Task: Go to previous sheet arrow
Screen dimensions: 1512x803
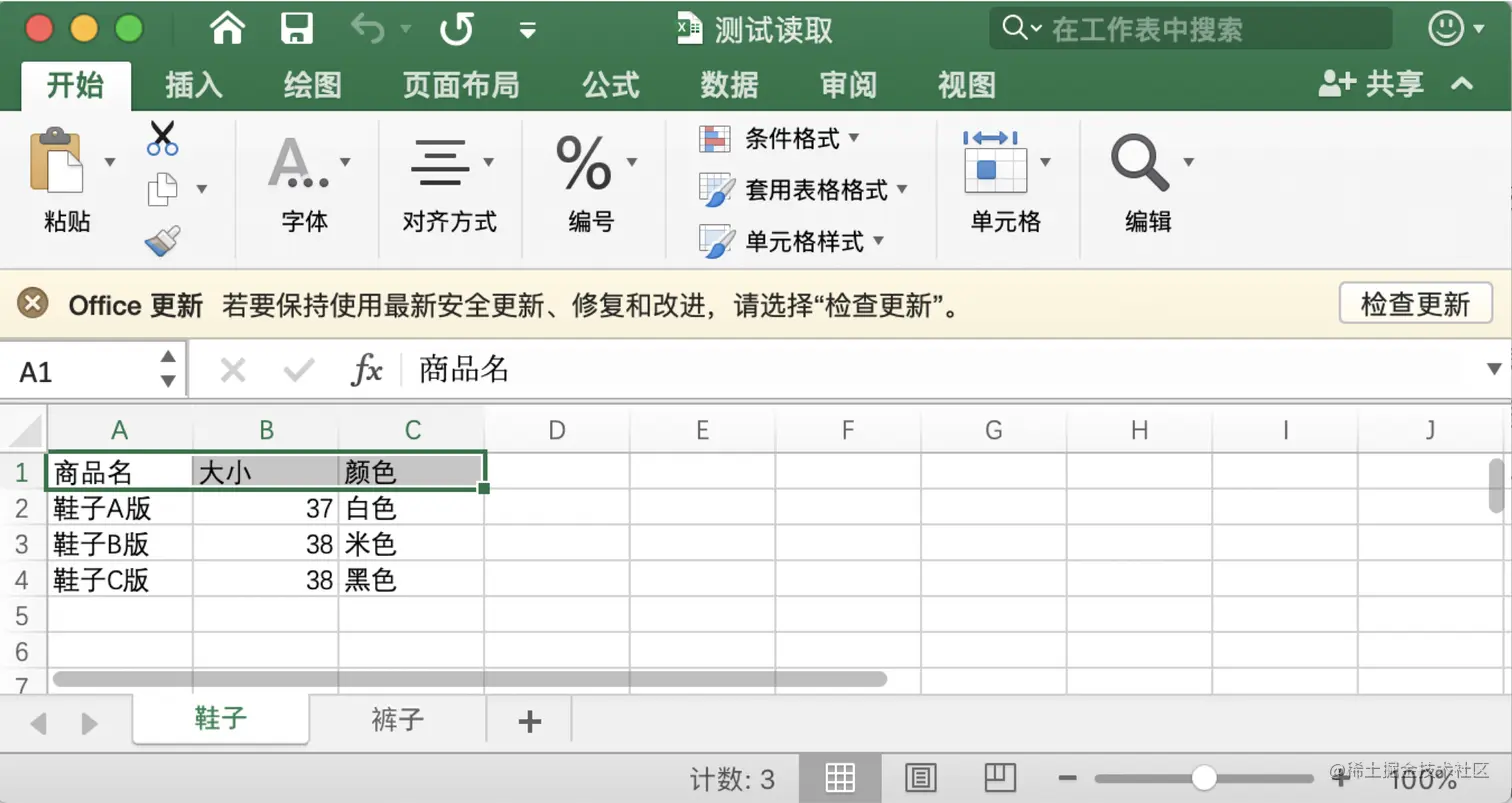Action: [x=39, y=723]
